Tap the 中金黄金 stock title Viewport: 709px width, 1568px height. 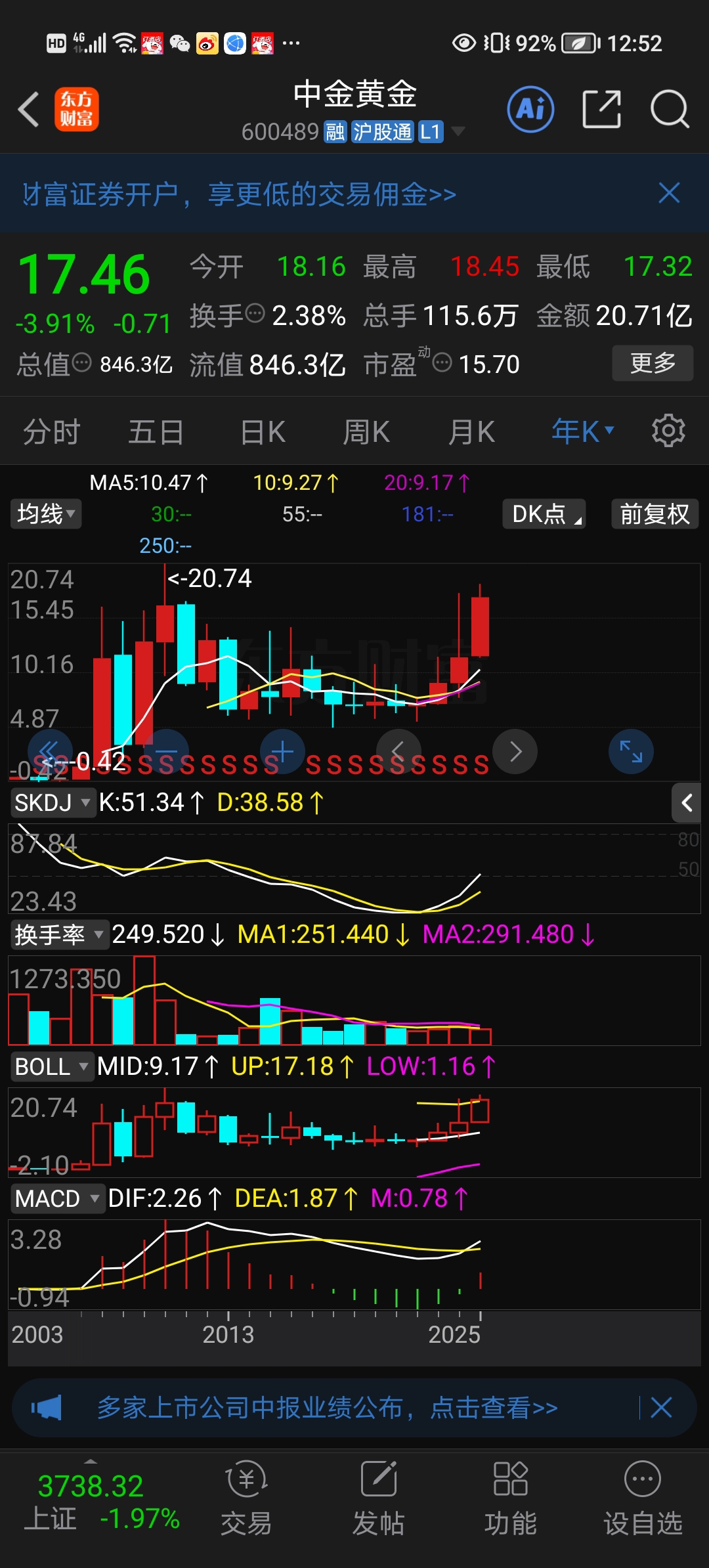pos(354,94)
